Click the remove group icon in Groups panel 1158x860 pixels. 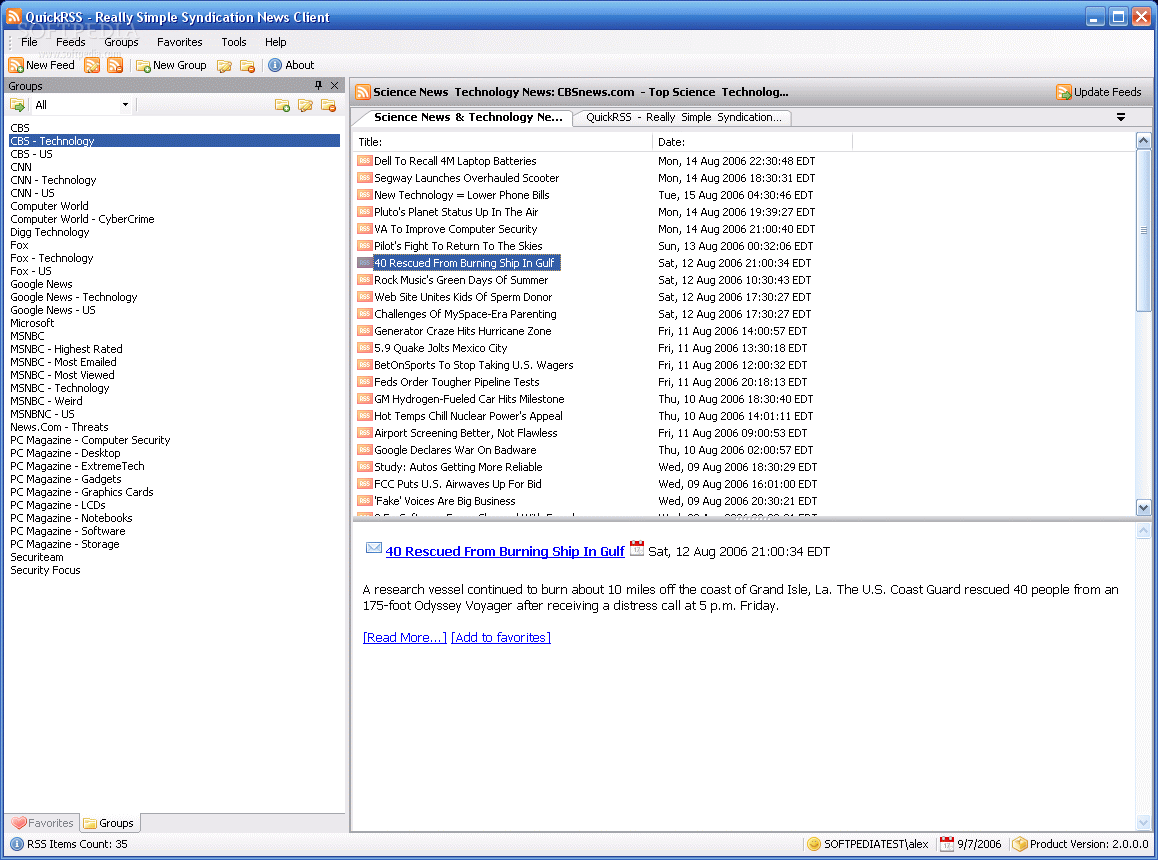(329, 105)
